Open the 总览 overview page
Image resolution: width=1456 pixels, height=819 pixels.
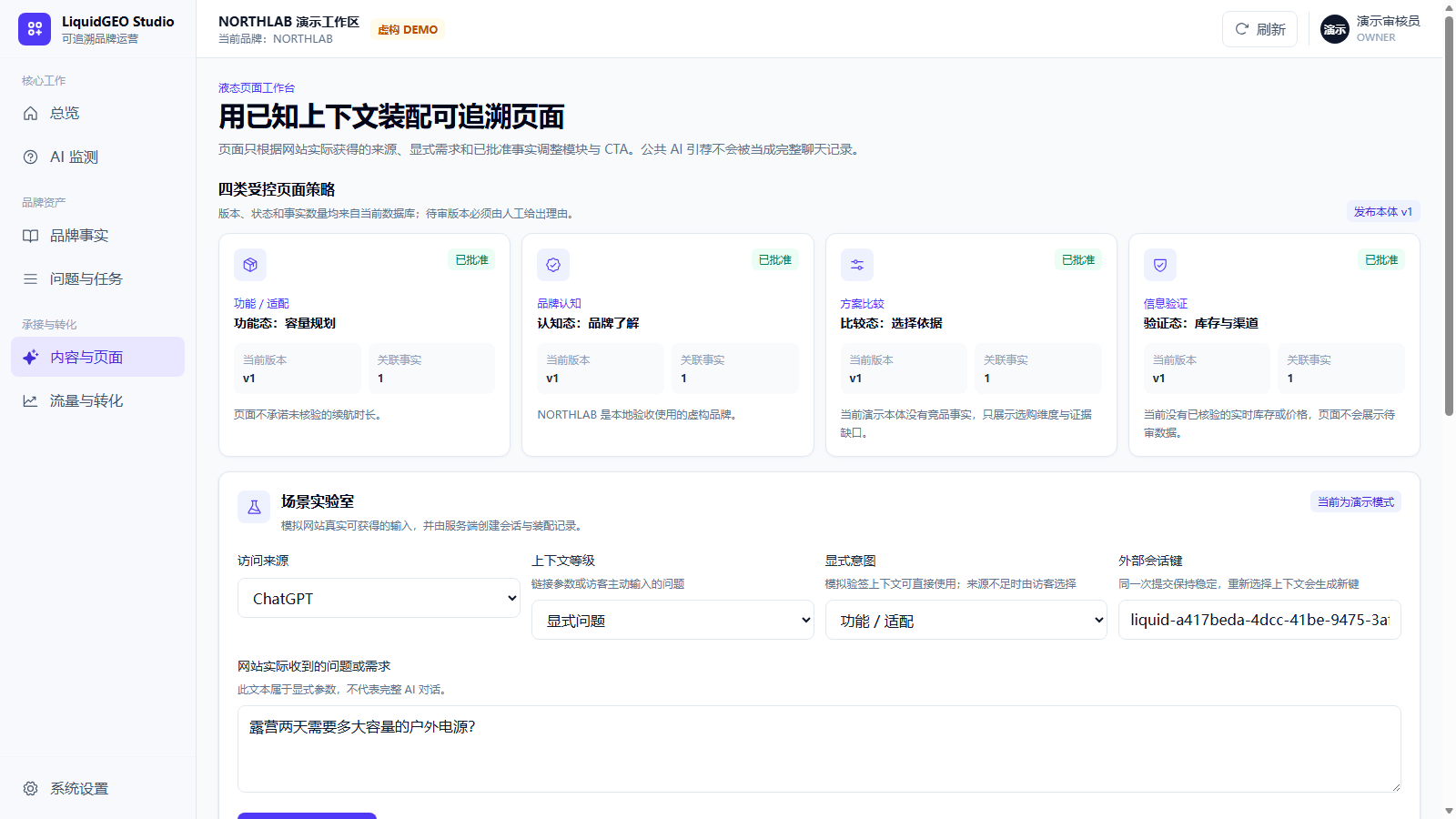click(x=97, y=114)
